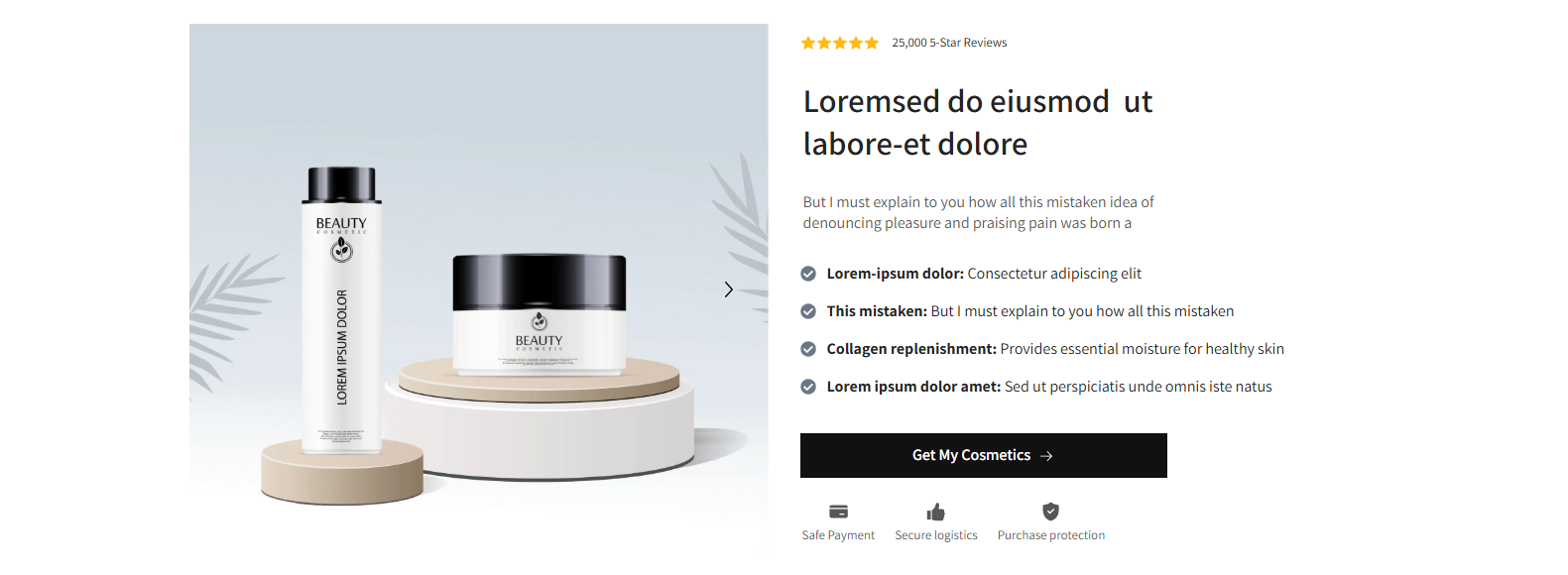Open the 25,000 5-Star Reviews link
Screen dimensions: 1568x575
point(949,43)
